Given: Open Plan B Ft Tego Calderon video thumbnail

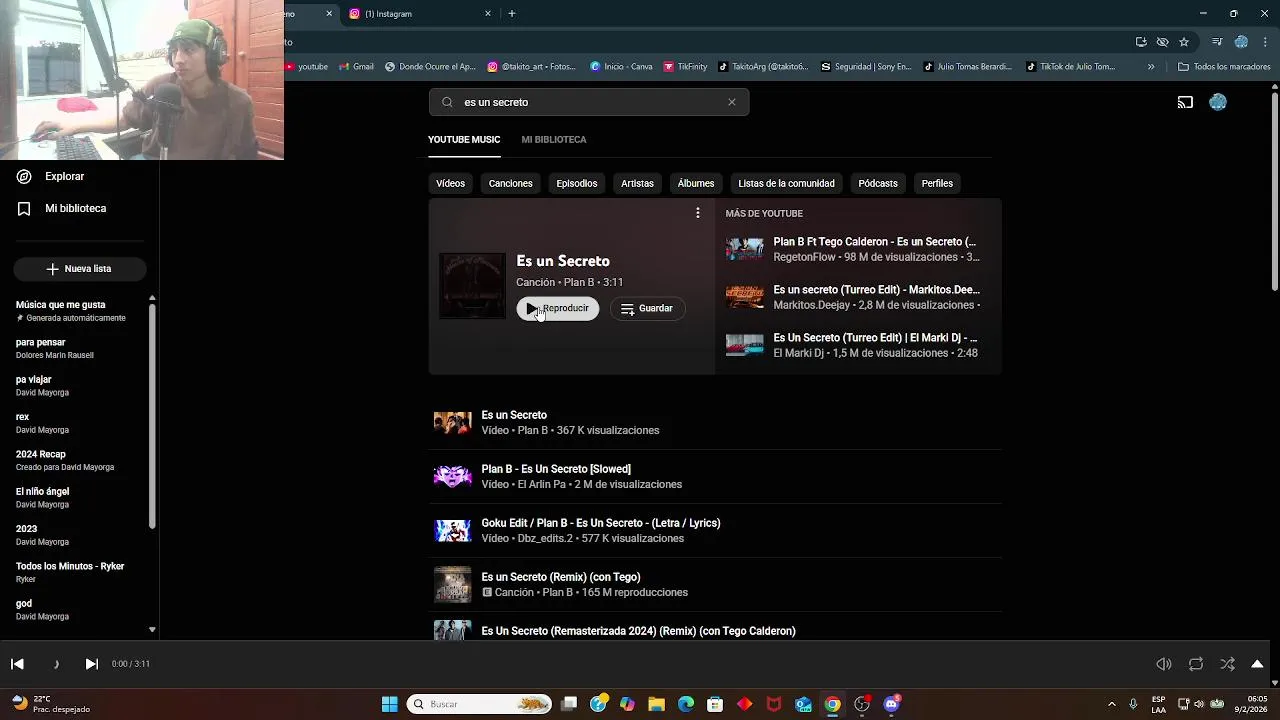Looking at the screenshot, I should (x=745, y=249).
